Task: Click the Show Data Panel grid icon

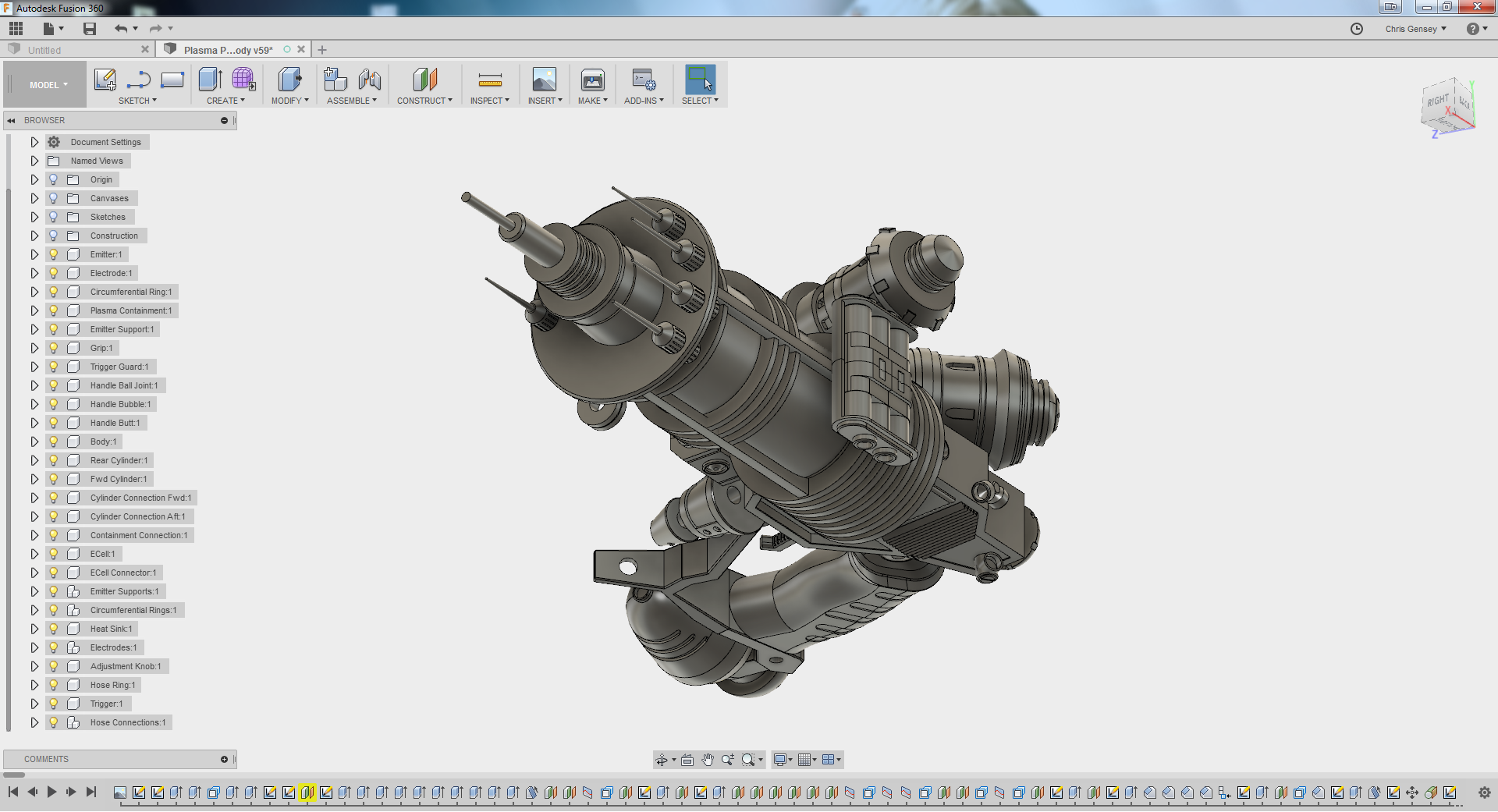Action: [16, 29]
